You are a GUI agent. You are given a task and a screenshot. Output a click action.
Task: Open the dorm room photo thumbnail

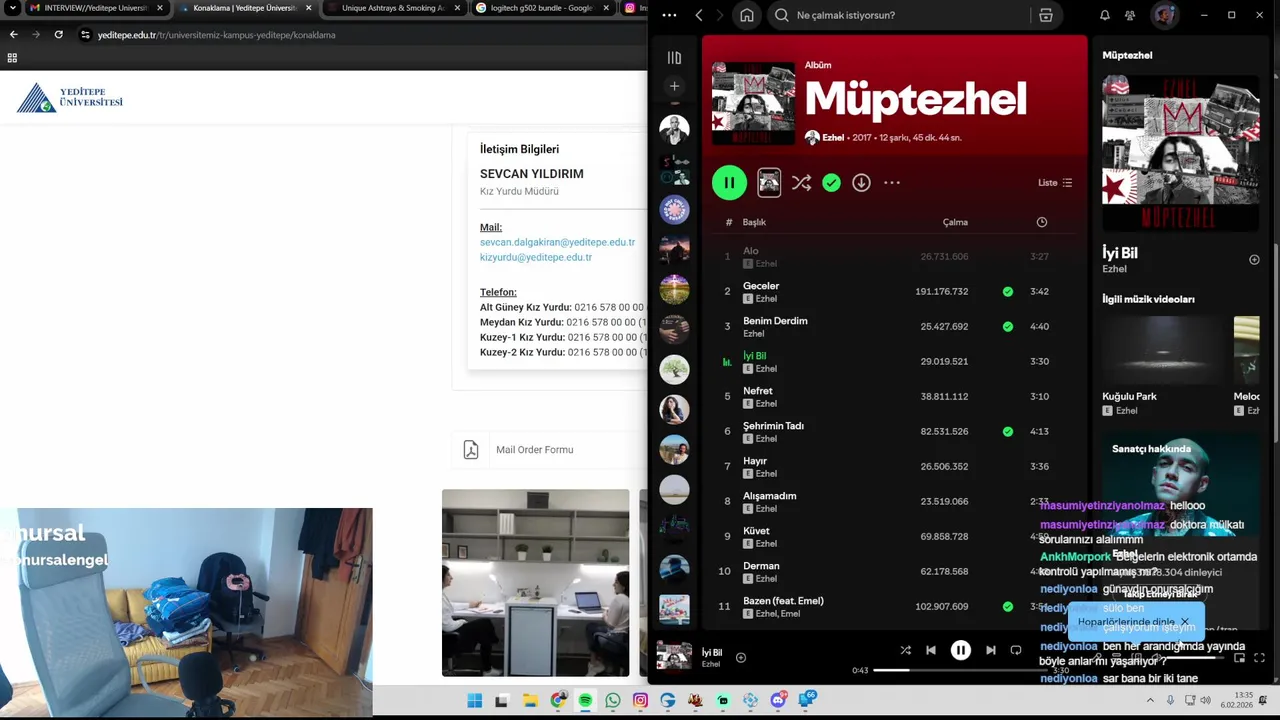[535, 582]
